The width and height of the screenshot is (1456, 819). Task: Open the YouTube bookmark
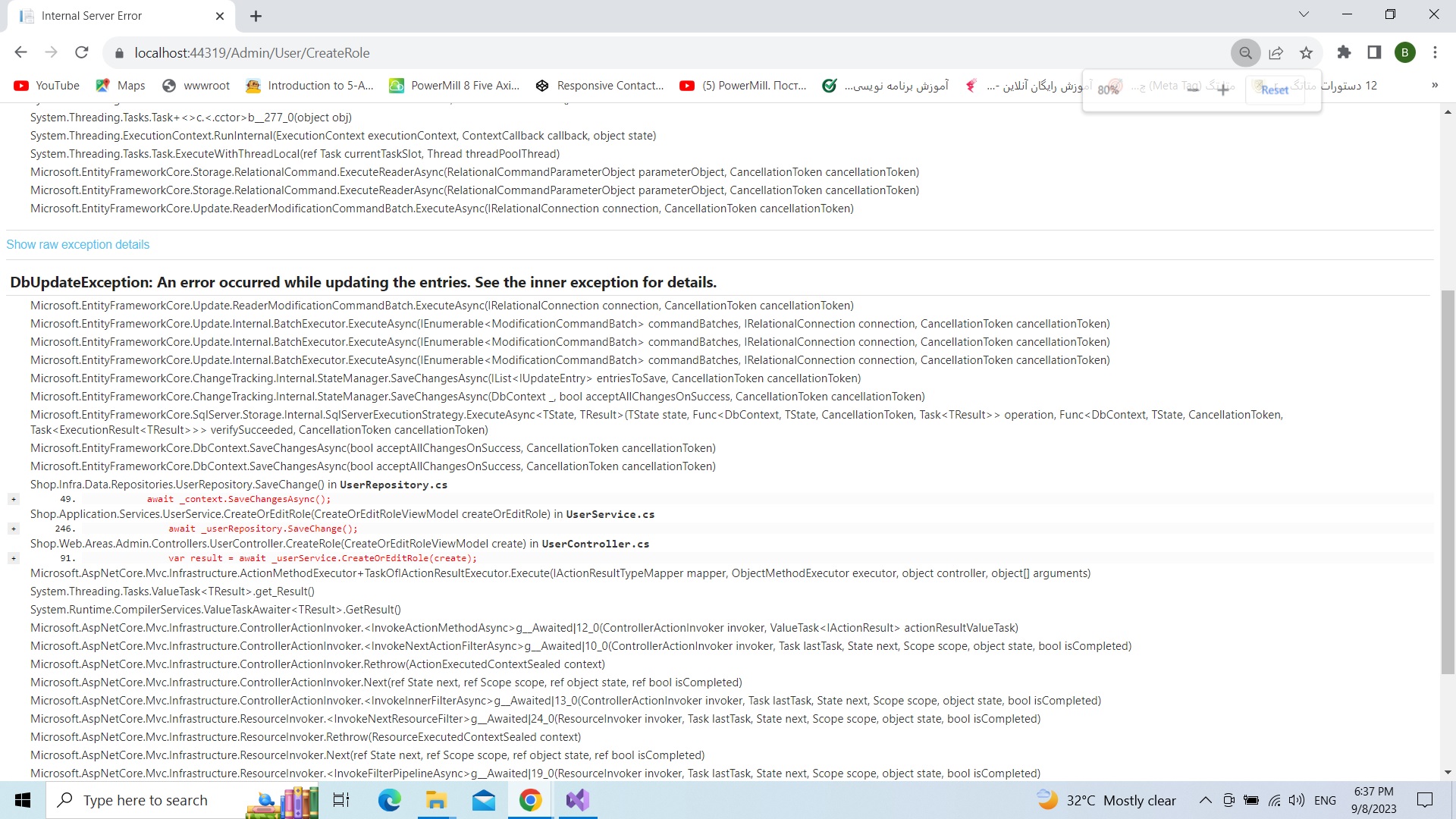pyautogui.click(x=47, y=86)
